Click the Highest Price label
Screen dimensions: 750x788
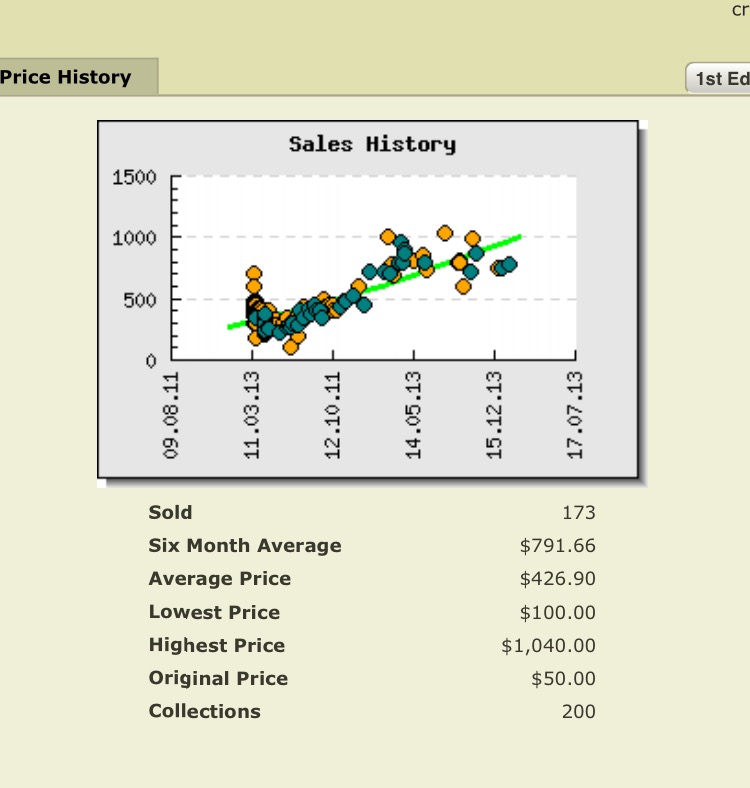click(217, 645)
